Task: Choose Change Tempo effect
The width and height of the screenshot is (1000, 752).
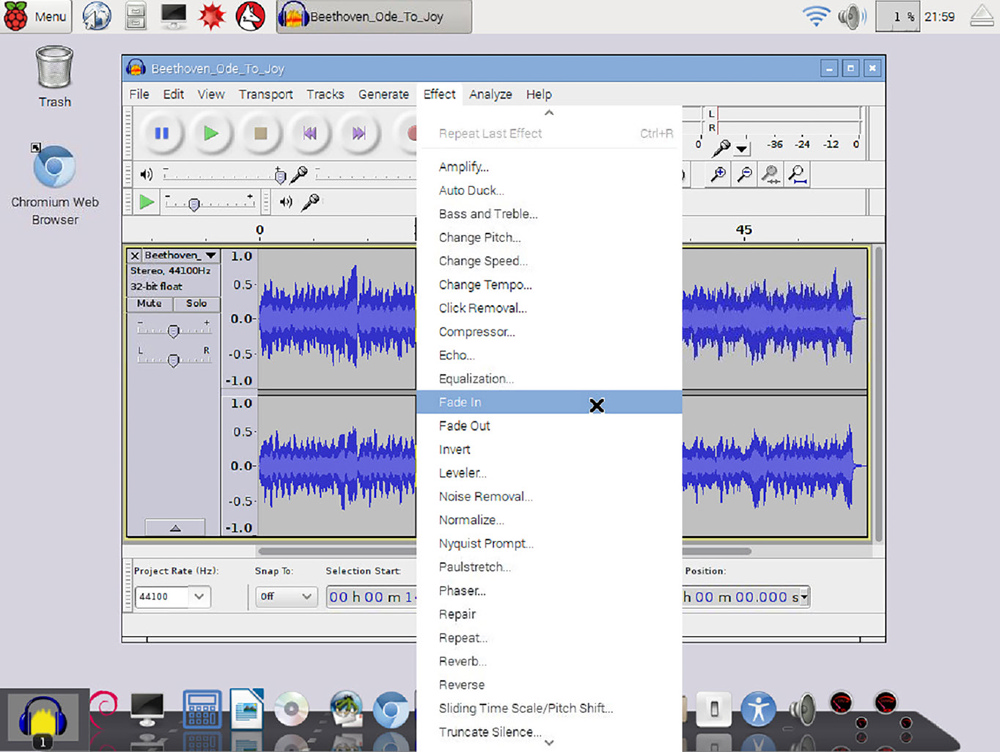Action: [550, 284]
